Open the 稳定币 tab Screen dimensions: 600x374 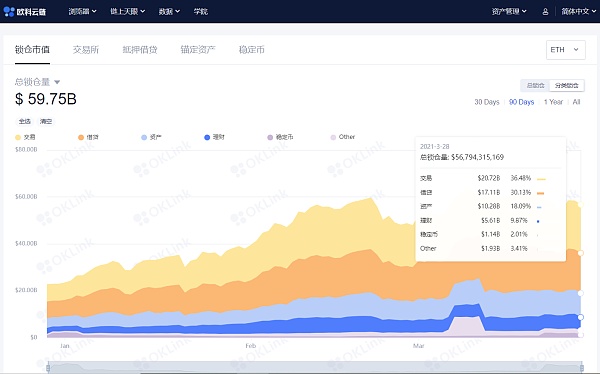(x=251, y=50)
